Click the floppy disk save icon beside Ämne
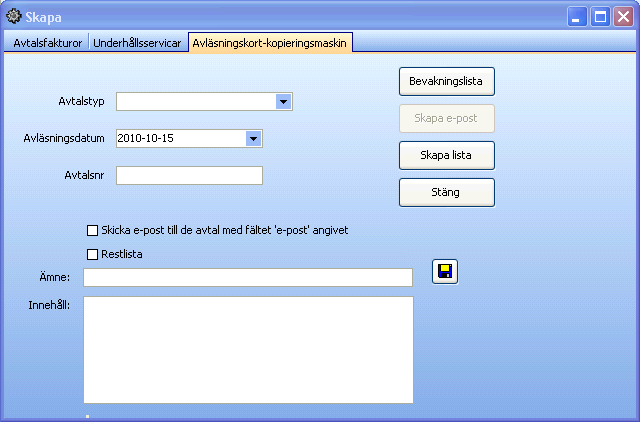 pyautogui.click(x=444, y=272)
